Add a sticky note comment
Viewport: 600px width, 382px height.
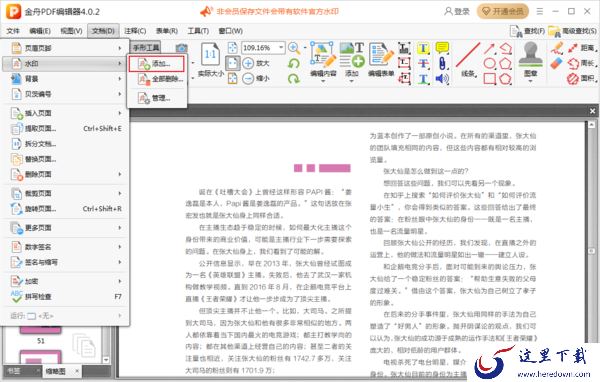point(442,48)
